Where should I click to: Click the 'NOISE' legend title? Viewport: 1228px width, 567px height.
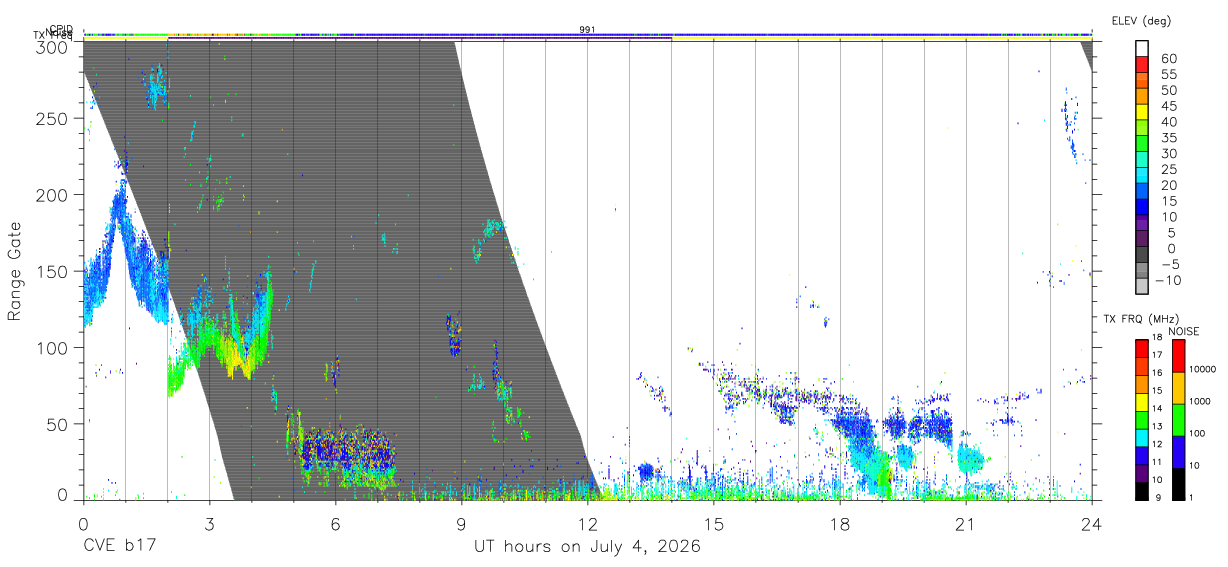1183,331
